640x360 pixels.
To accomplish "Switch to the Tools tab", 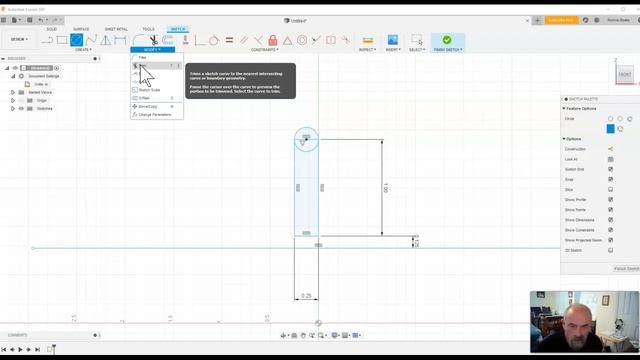I will tap(148, 29).
